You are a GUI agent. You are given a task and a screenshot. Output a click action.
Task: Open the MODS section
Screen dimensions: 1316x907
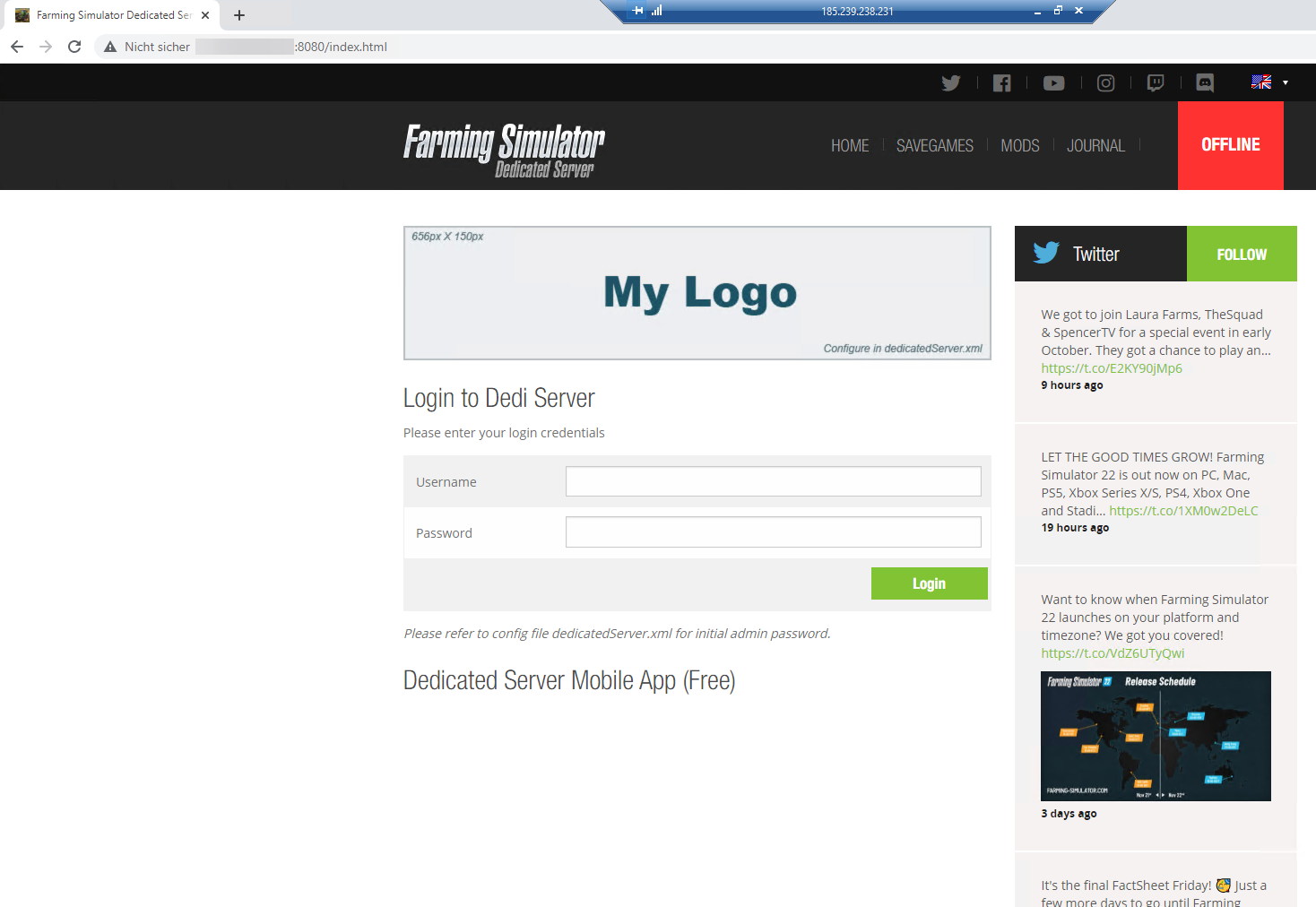(1020, 145)
